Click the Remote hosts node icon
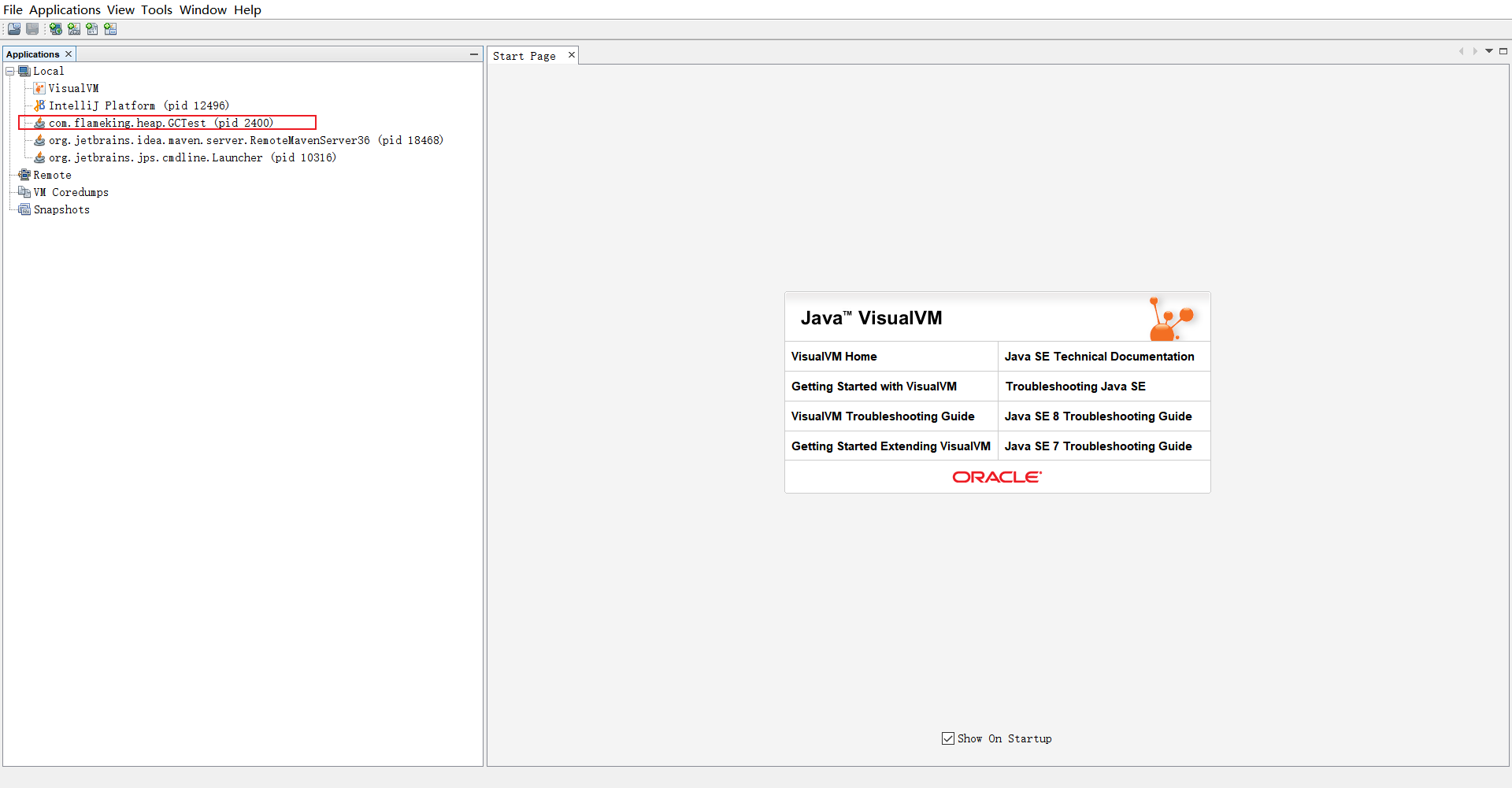The width and height of the screenshot is (1512, 788). [x=24, y=175]
